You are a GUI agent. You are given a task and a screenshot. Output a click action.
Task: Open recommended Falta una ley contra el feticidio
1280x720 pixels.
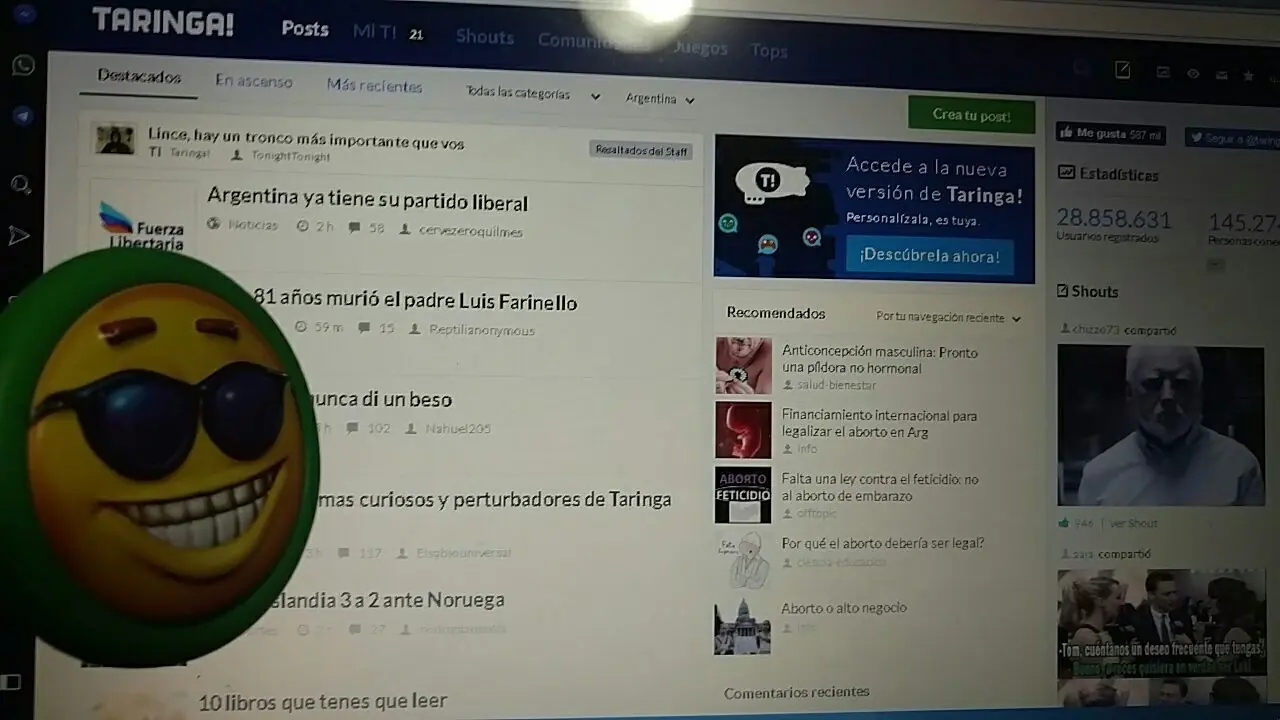pos(880,487)
